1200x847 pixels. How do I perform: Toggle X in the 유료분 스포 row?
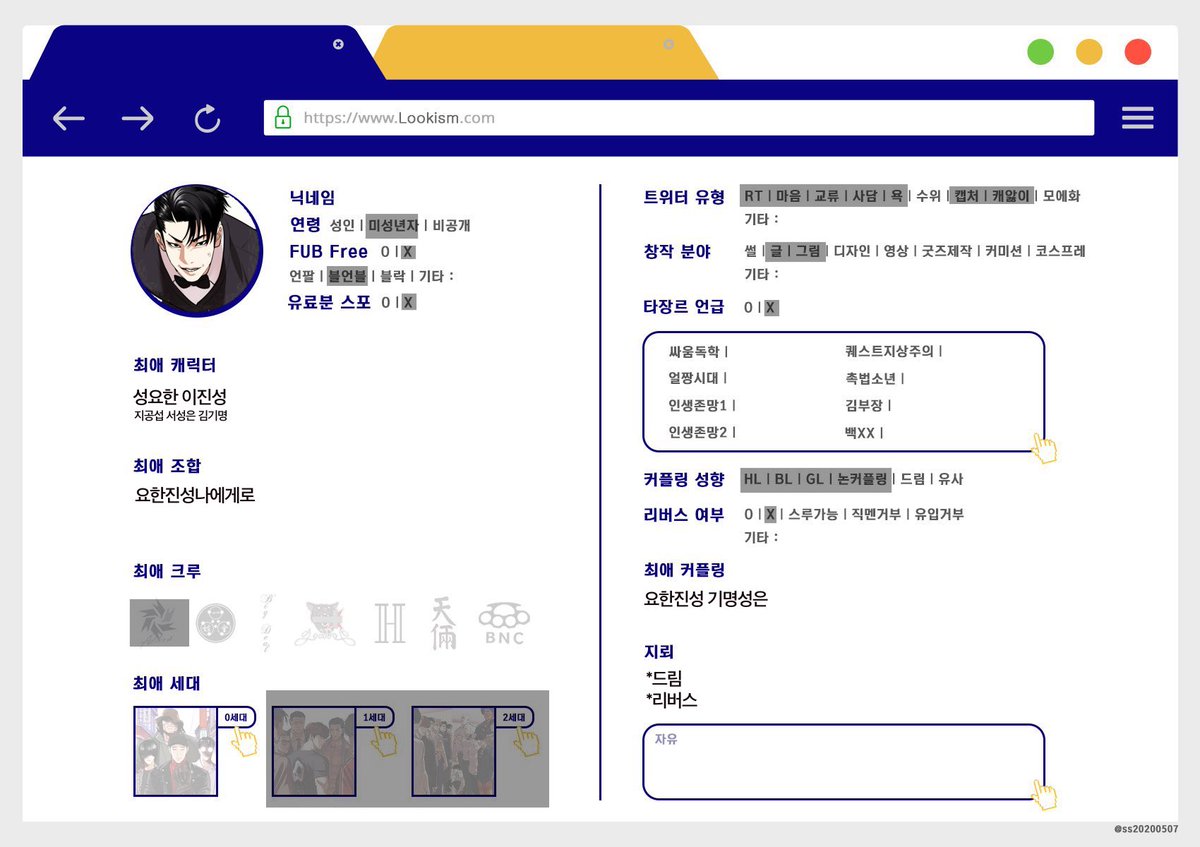click(408, 302)
